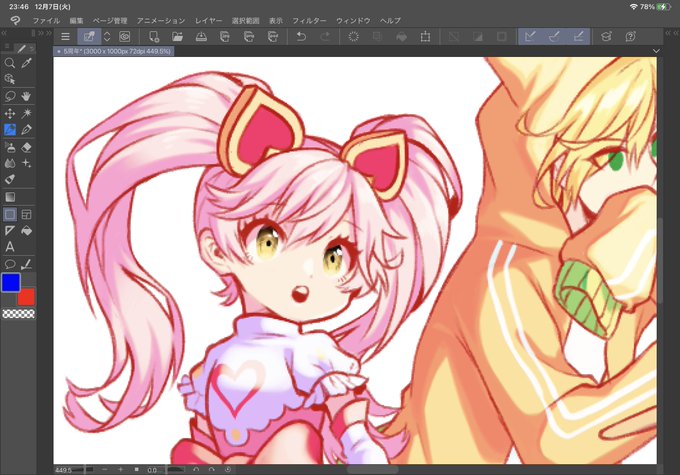Viewport: 680px width, 475px height.
Task: Click the Open file folder icon
Action: click(177, 37)
